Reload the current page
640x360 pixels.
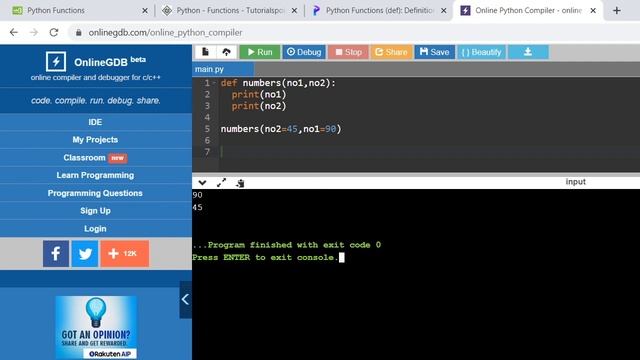(54, 32)
